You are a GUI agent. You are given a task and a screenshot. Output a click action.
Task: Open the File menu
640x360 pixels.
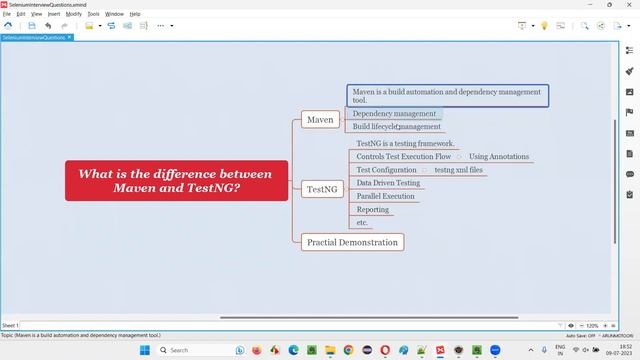point(7,14)
